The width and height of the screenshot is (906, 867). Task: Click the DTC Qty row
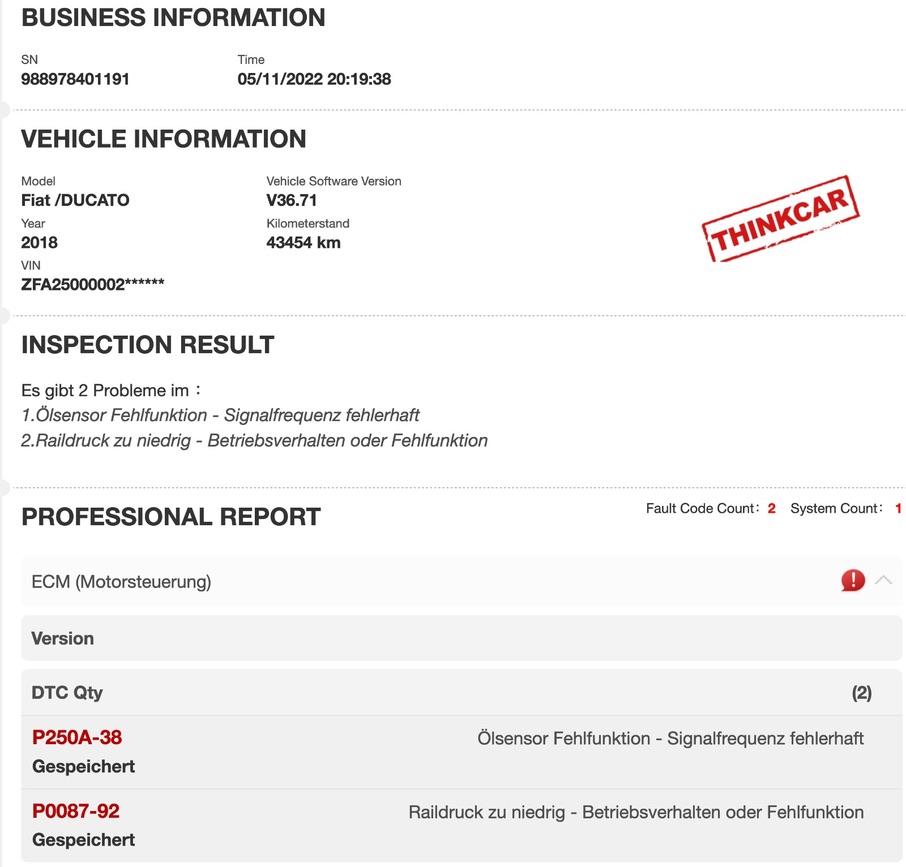click(67, 692)
